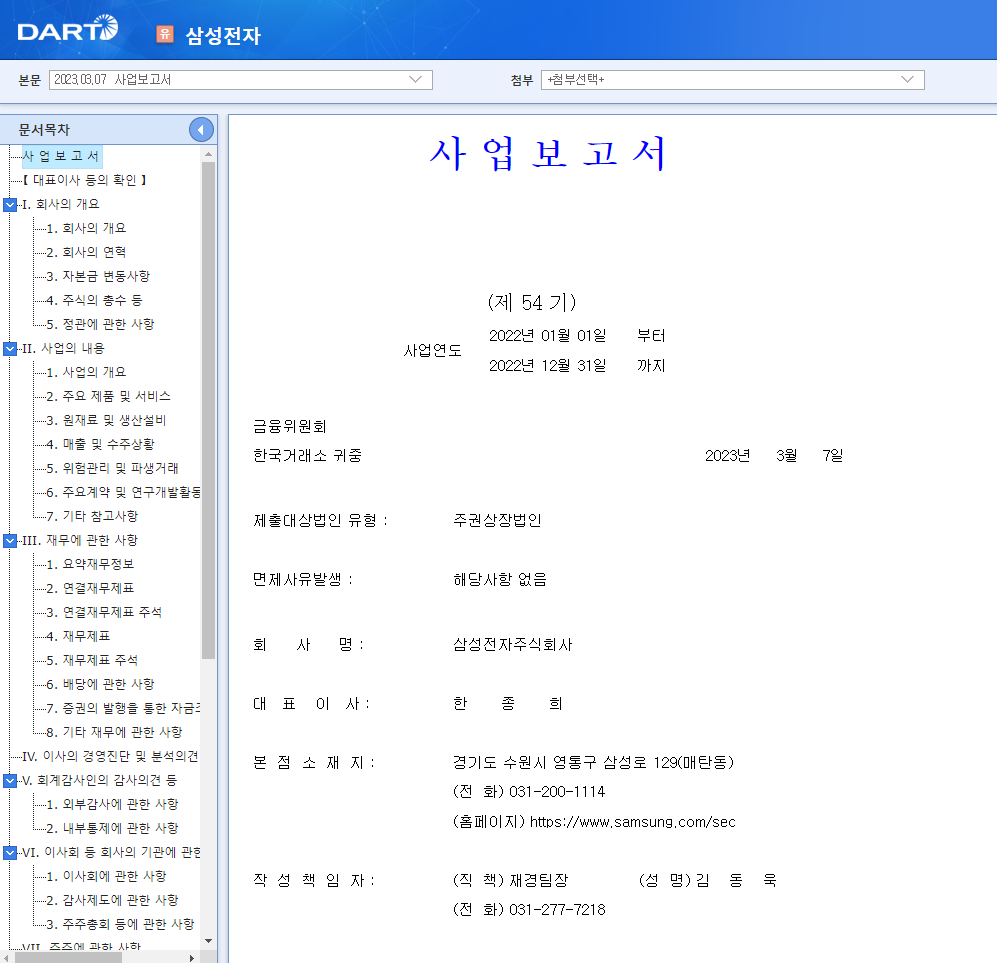This screenshot has width=997, height=963.
Task: Select 1. 외부감사에 관한 사항
Action: pyautogui.click(x=112, y=805)
